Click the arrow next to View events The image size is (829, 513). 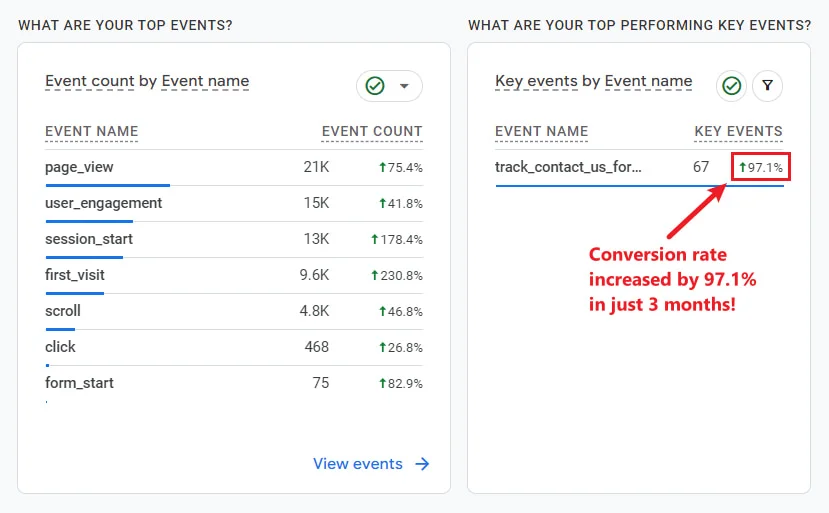tap(422, 464)
